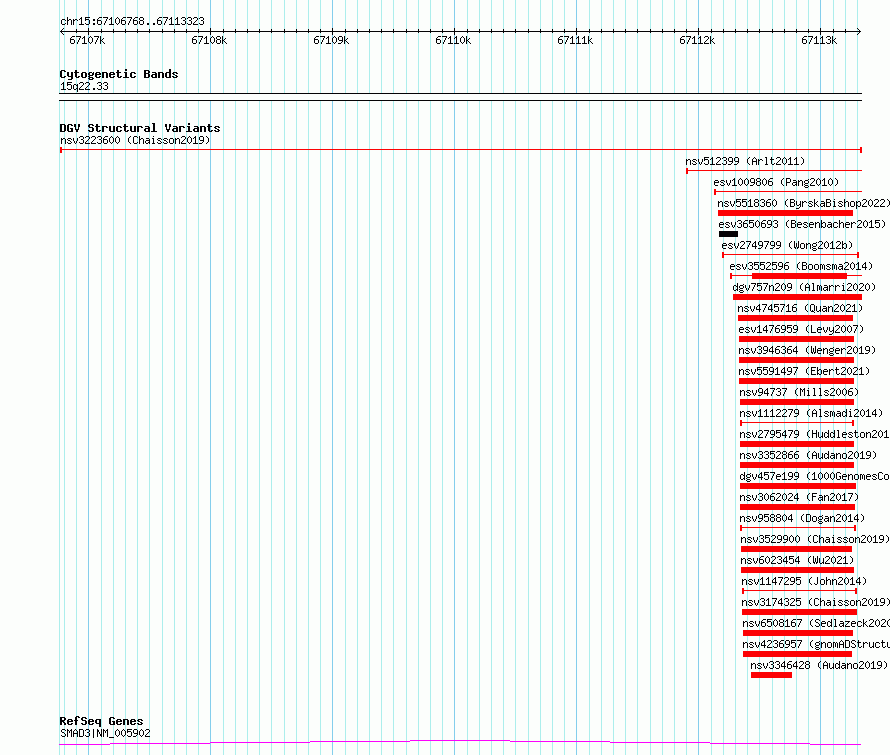Open the SMAD3|NM_005902 gene label
Screen dimensions: 890x755
coord(106,733)
